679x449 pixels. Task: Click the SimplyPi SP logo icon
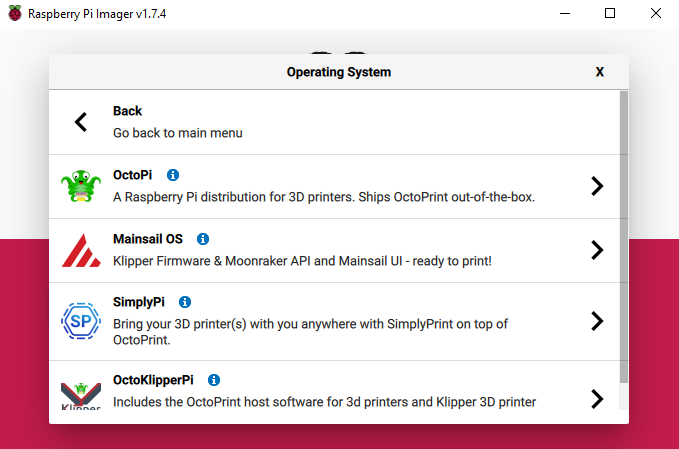(81, 320)
